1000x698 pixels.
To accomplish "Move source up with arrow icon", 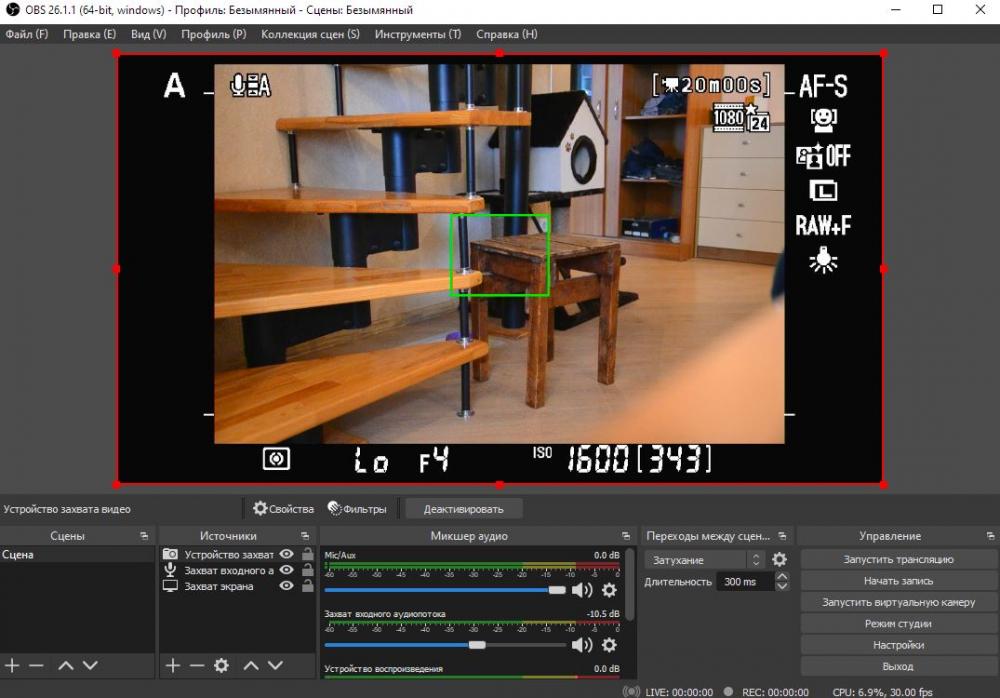I will [x=251, y=665].
